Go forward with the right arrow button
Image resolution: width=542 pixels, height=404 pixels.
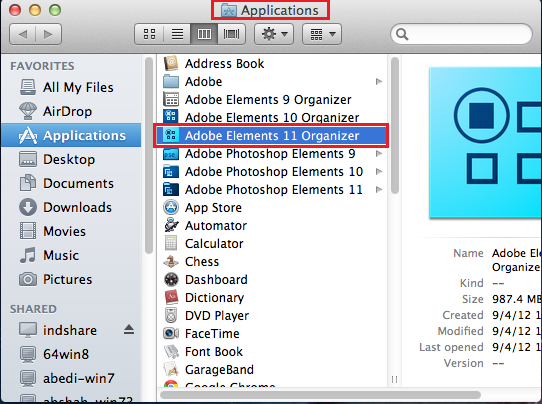pyautogui.click(x=48, y=34)
